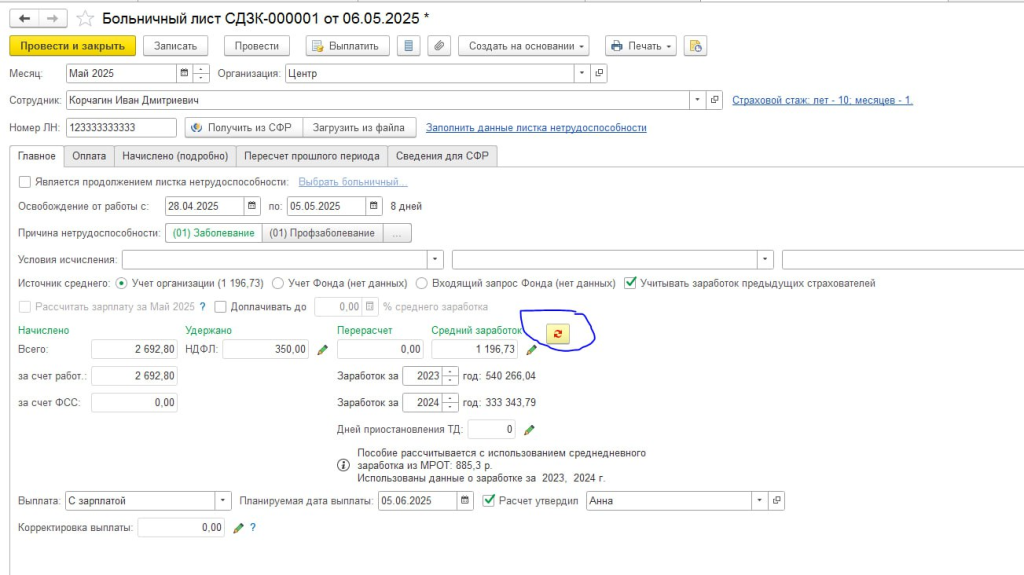Screen dimensions: 1024x575
Task: Switch to the Оплата tab
Action: point(88,156)
